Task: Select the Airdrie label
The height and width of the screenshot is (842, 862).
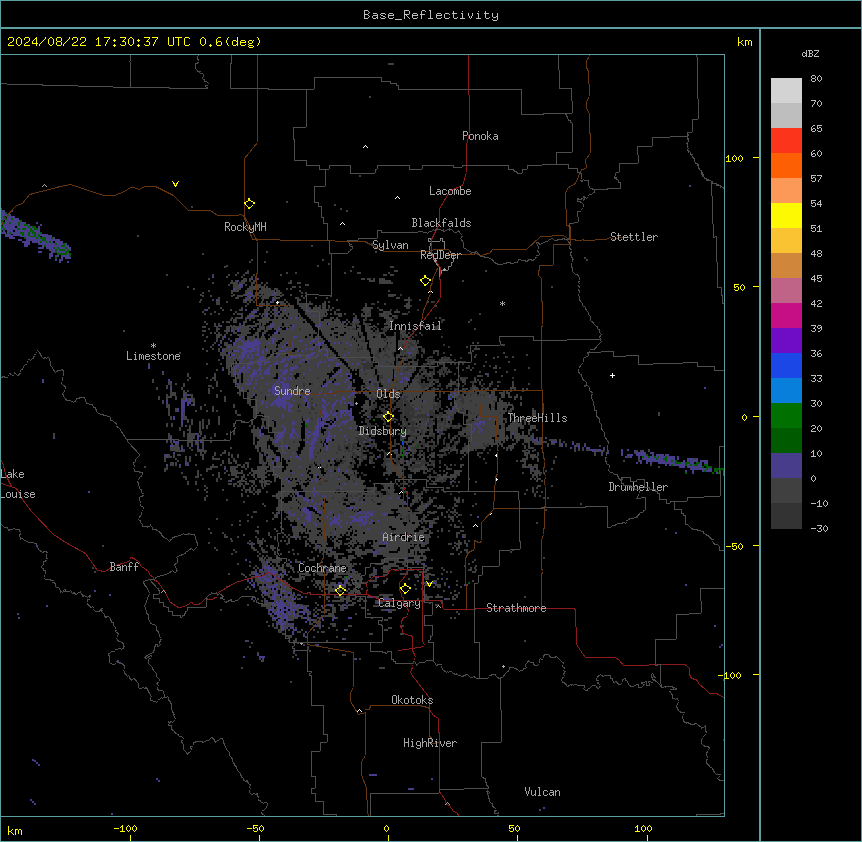Action: [404, 537]
